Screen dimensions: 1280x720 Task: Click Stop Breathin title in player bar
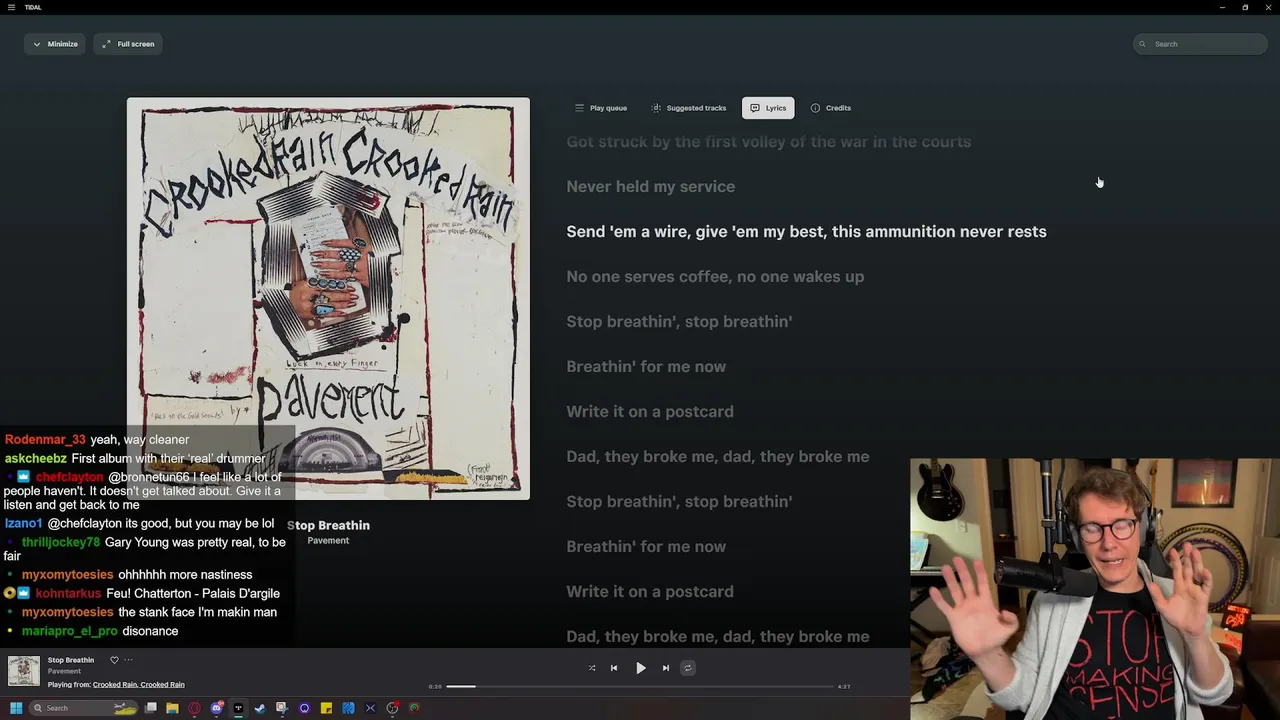point(71,660)
